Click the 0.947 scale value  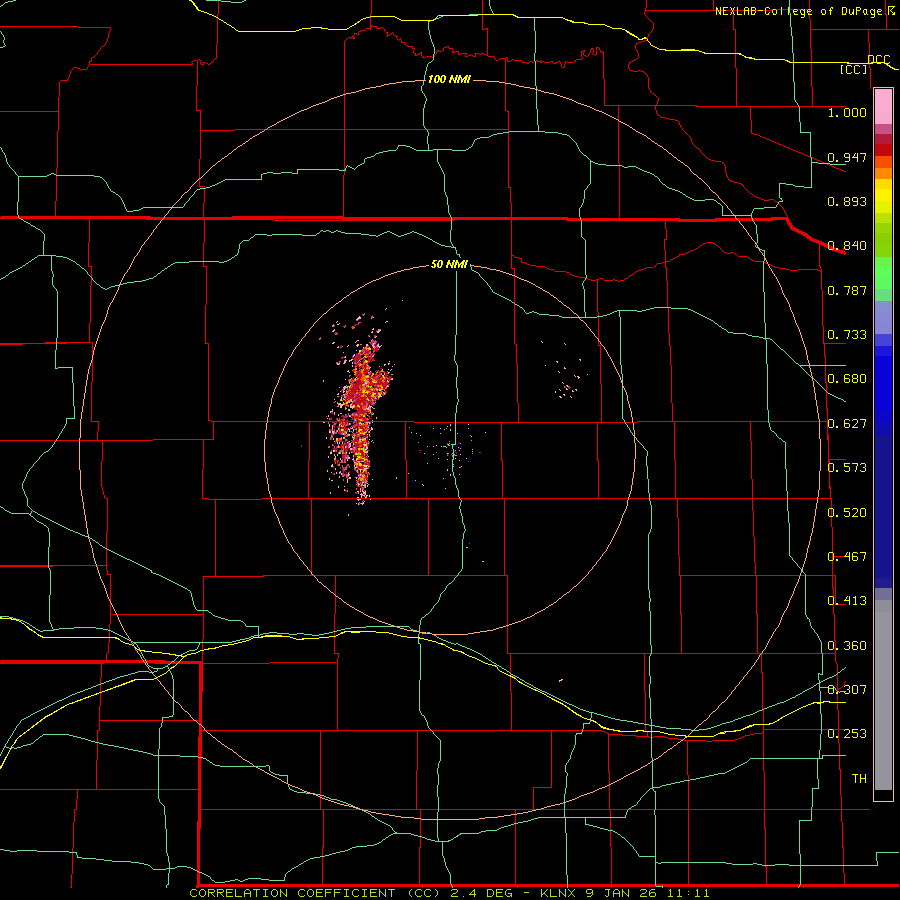point(847,157)
